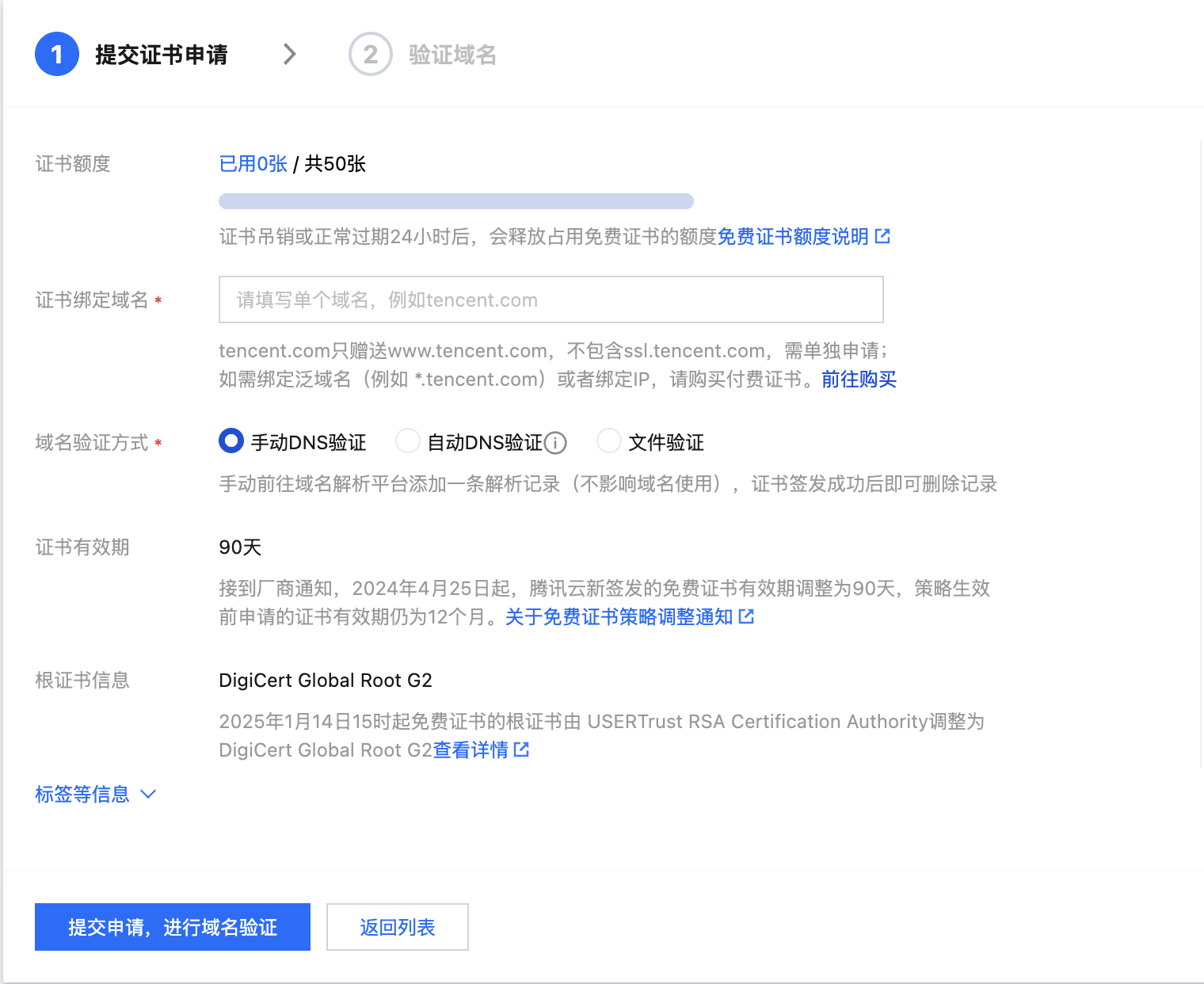Image resolution: width=1204 pixels, height=984 pixels.
Task: Click the certificate quota progress bar
Action: click(x=456, y=201)
